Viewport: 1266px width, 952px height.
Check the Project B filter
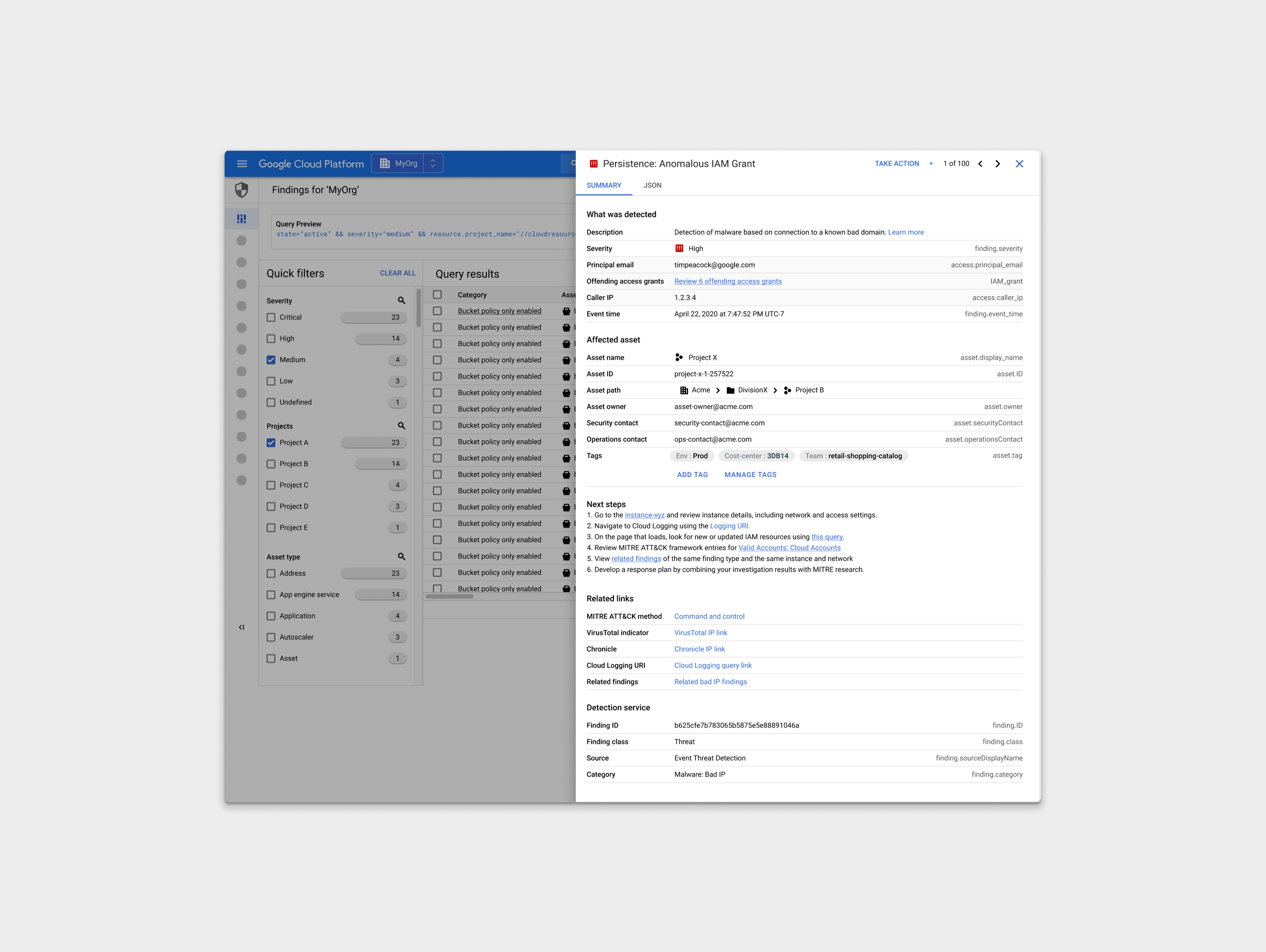pyautogui.click(x=272, y=464)
